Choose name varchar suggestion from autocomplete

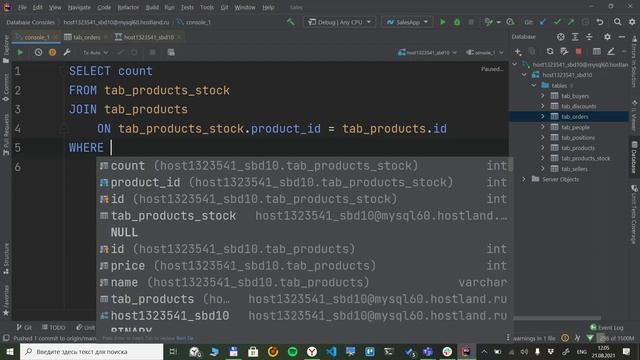pos(304,282)
